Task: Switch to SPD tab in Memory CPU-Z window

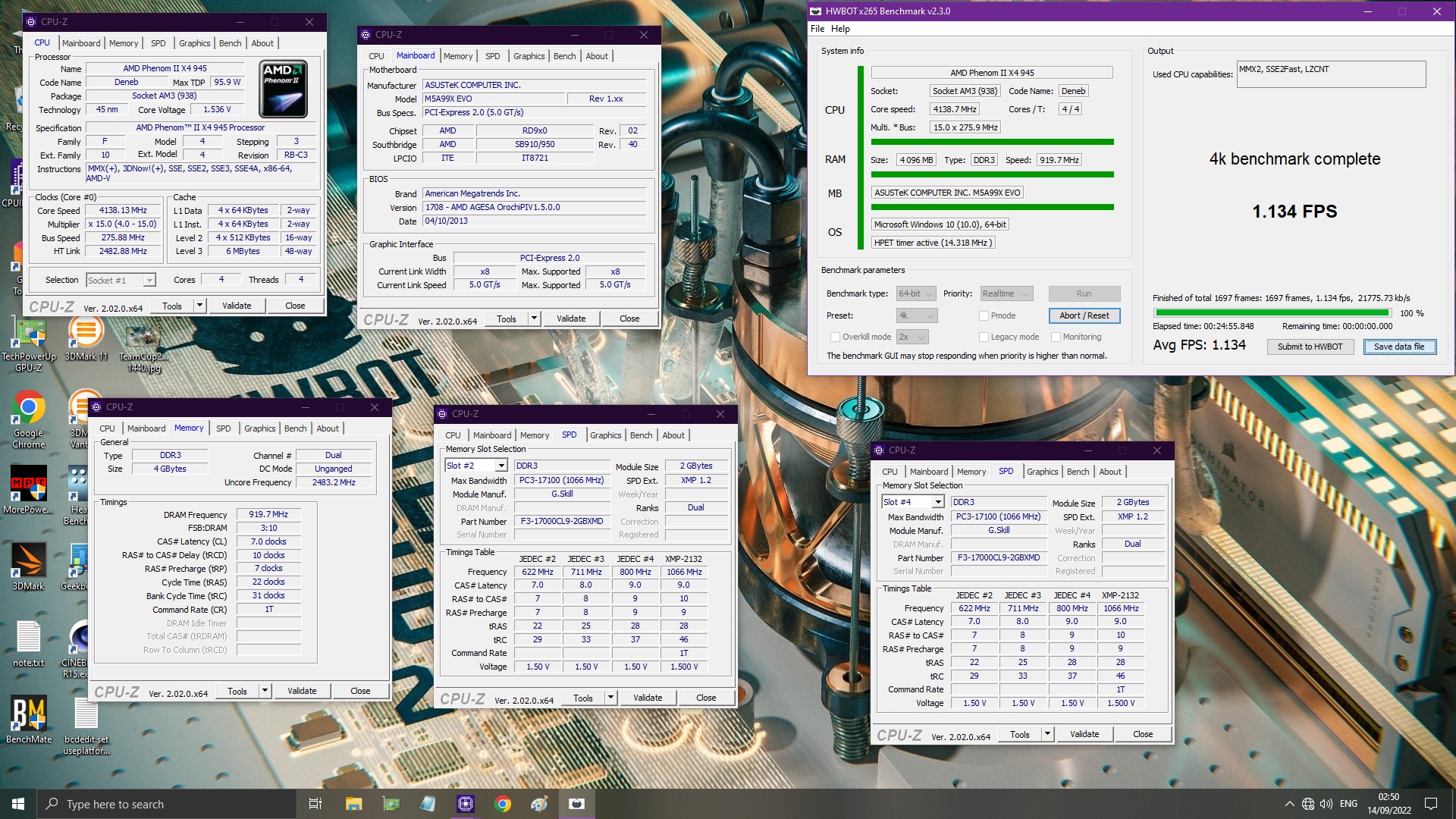Action: 223,428
